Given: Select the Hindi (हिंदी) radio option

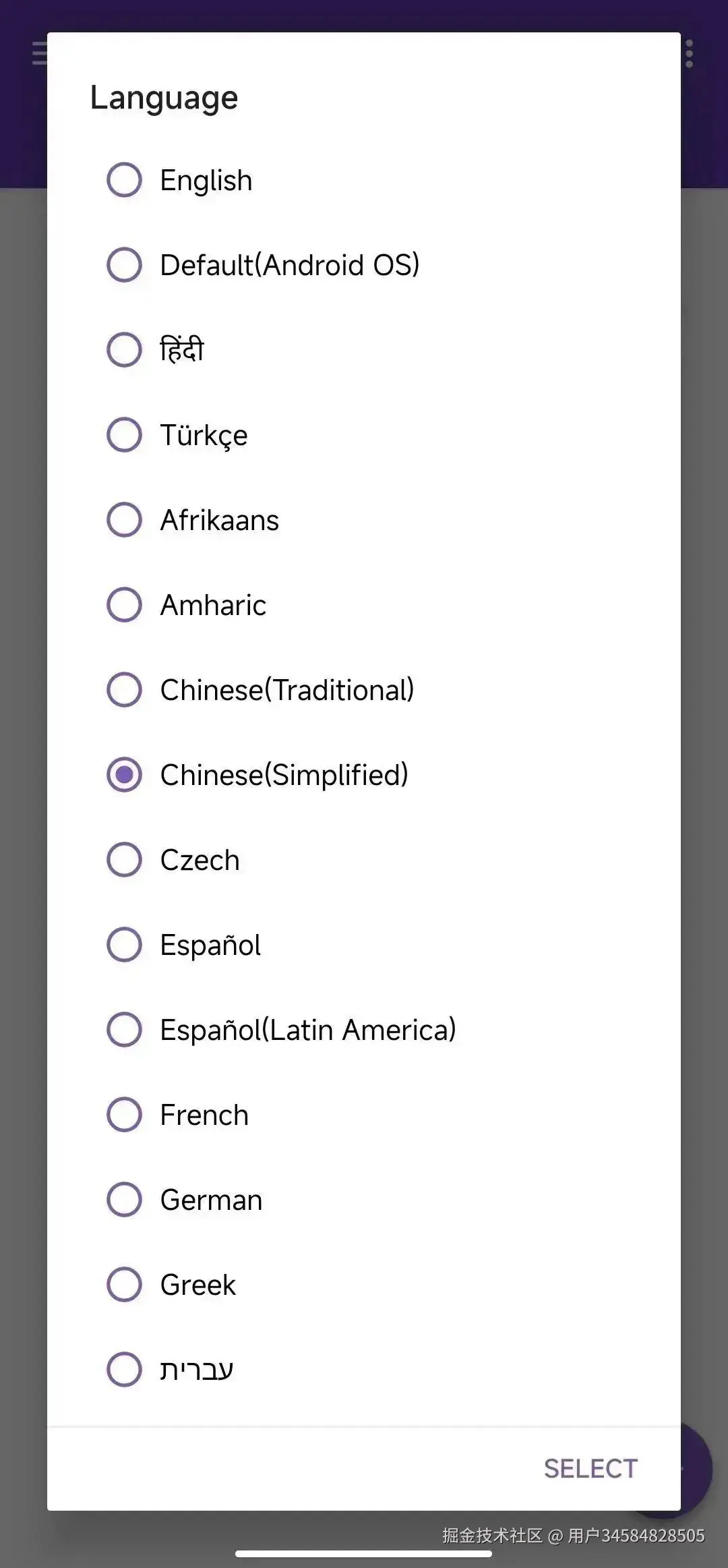Looking at the screenshot, I should 125,350.
